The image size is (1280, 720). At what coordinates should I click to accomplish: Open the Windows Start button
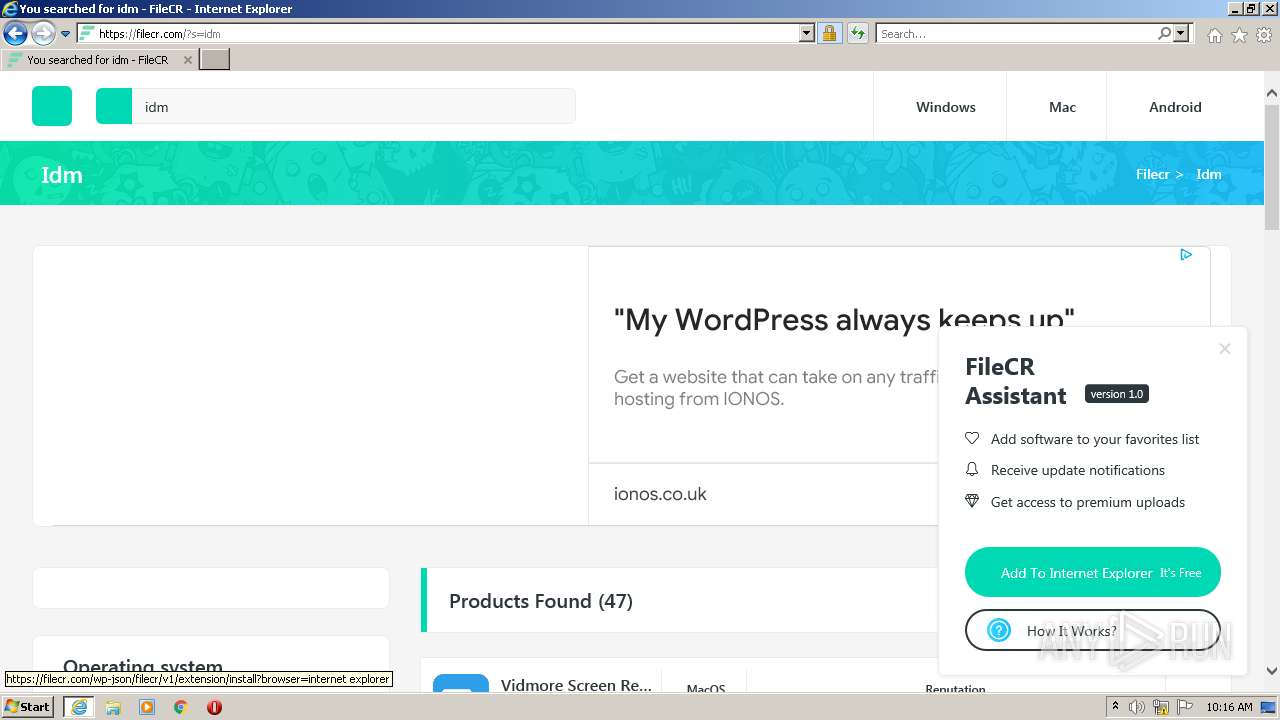click(28, 707)
